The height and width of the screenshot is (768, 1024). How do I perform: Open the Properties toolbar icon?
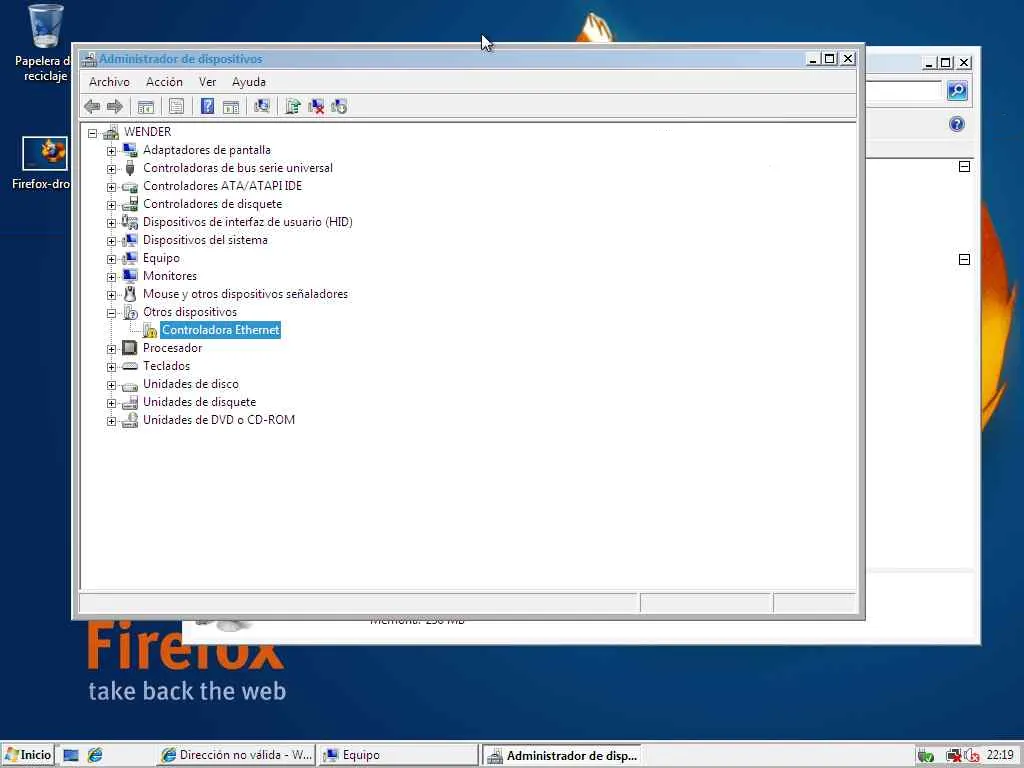click(176, 106)
